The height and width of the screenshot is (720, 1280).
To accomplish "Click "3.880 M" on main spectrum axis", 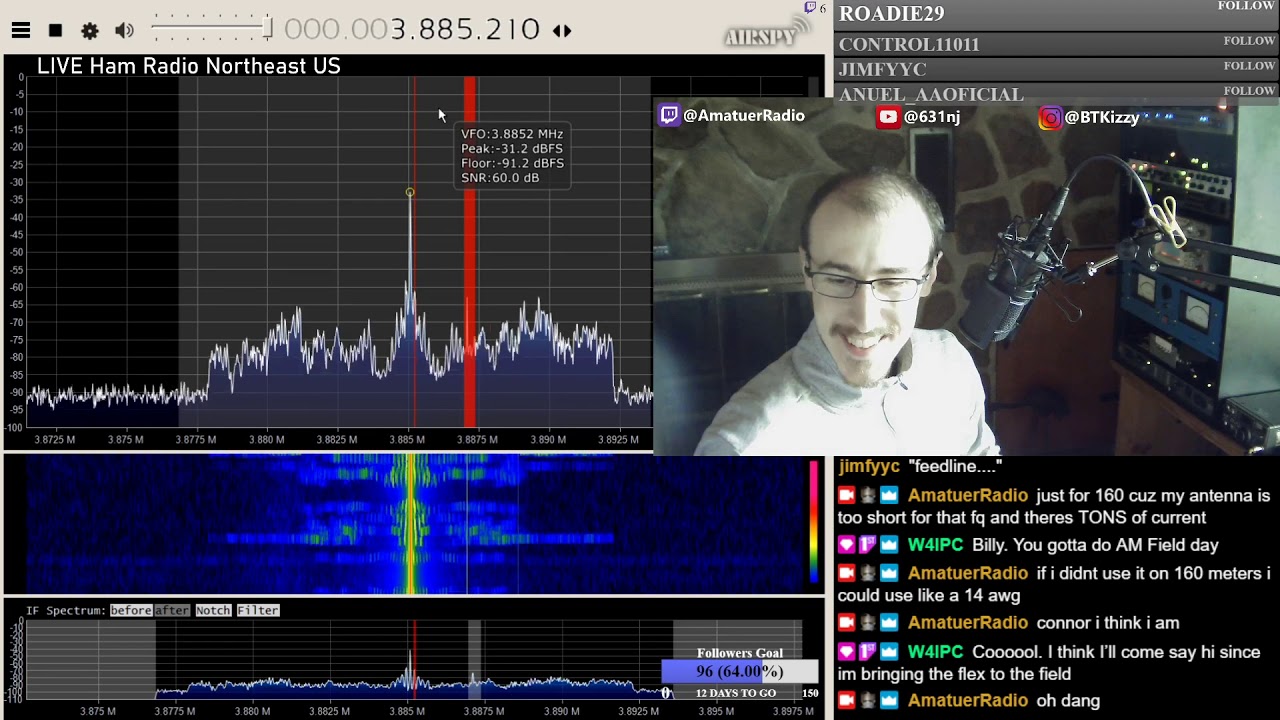I will click(x=266, y=440).
